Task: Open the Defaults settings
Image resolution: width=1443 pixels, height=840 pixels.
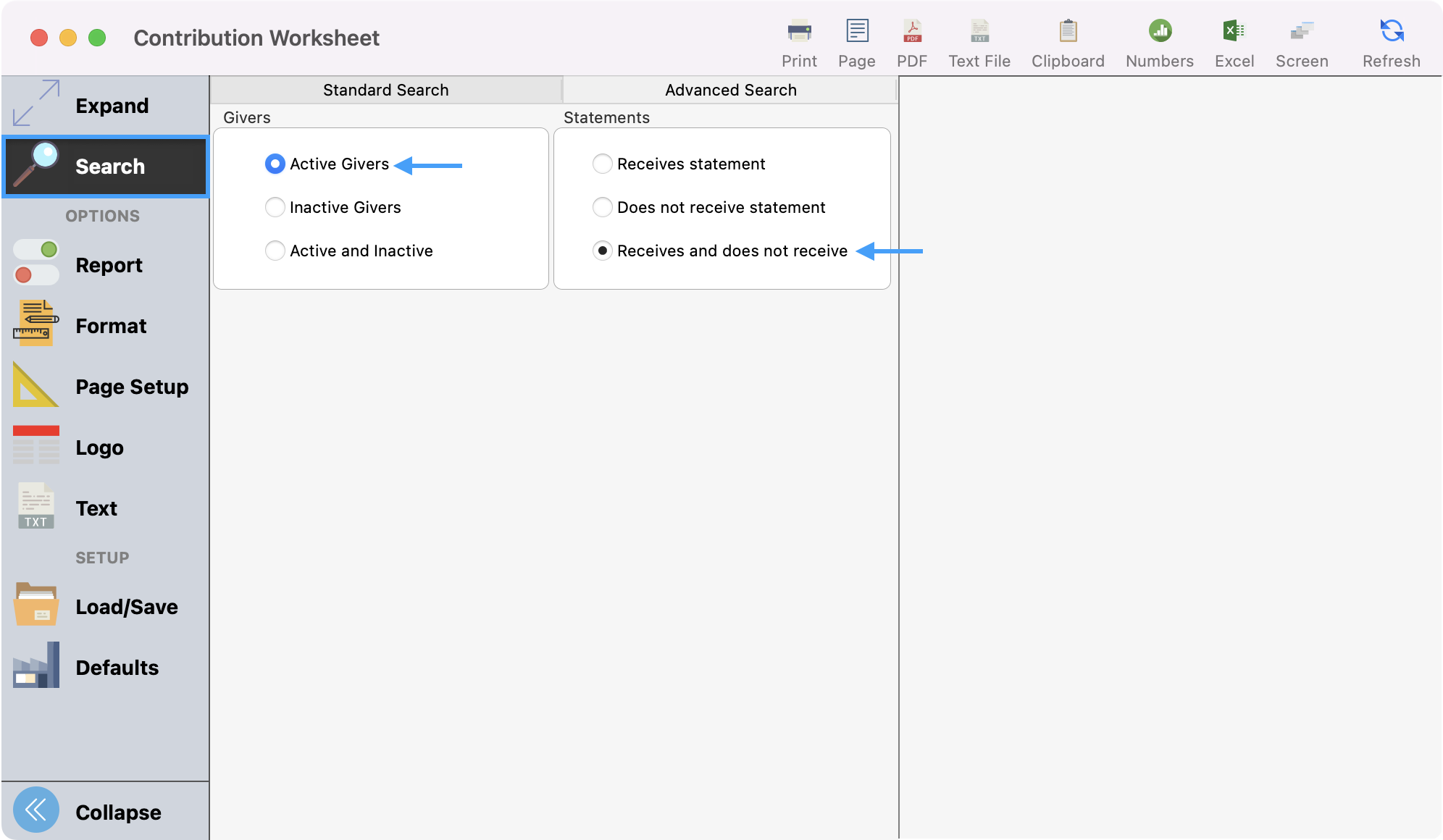Action: click(117, 667)
